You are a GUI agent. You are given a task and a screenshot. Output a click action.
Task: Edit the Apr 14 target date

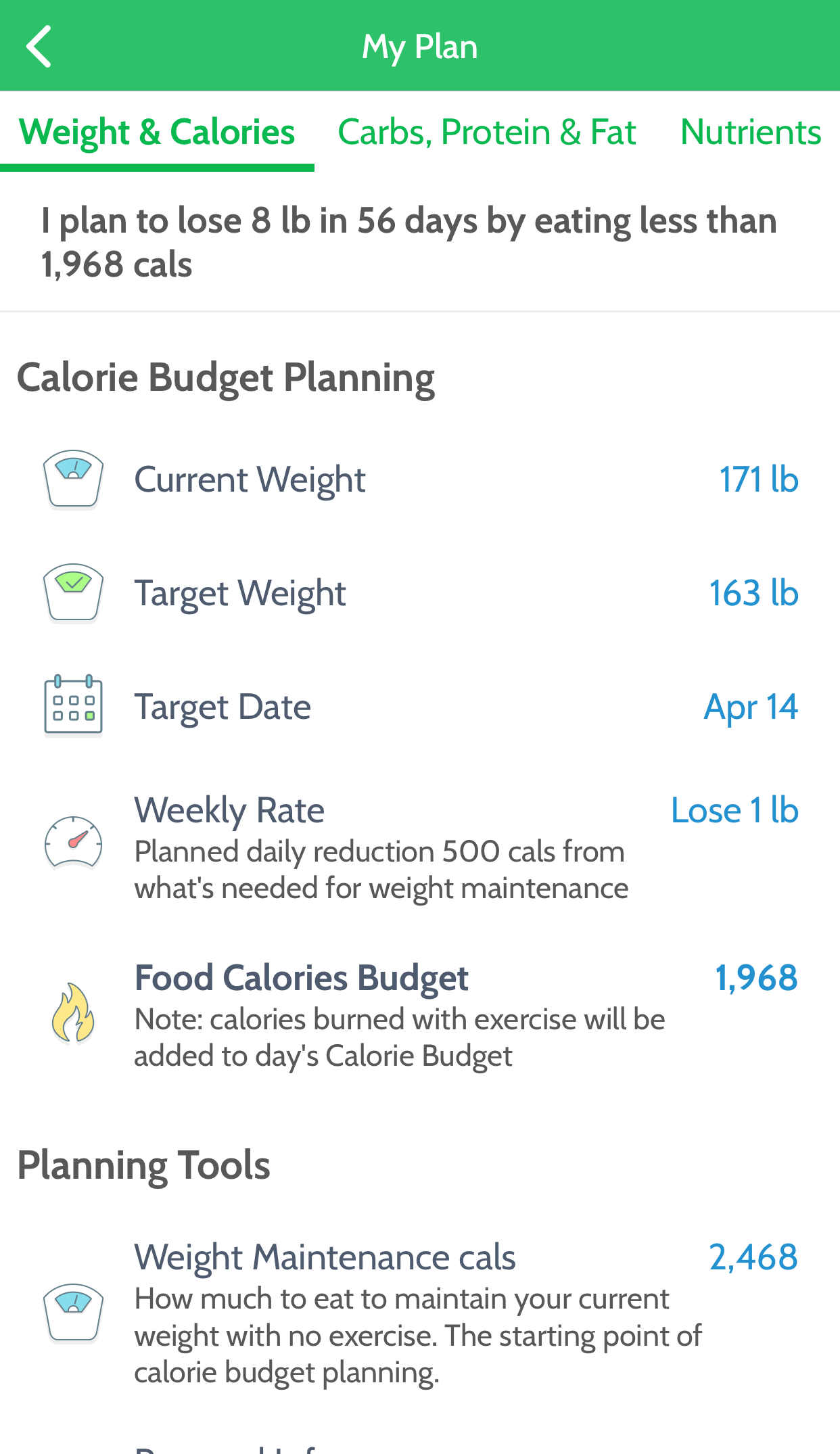pos(751,707)
